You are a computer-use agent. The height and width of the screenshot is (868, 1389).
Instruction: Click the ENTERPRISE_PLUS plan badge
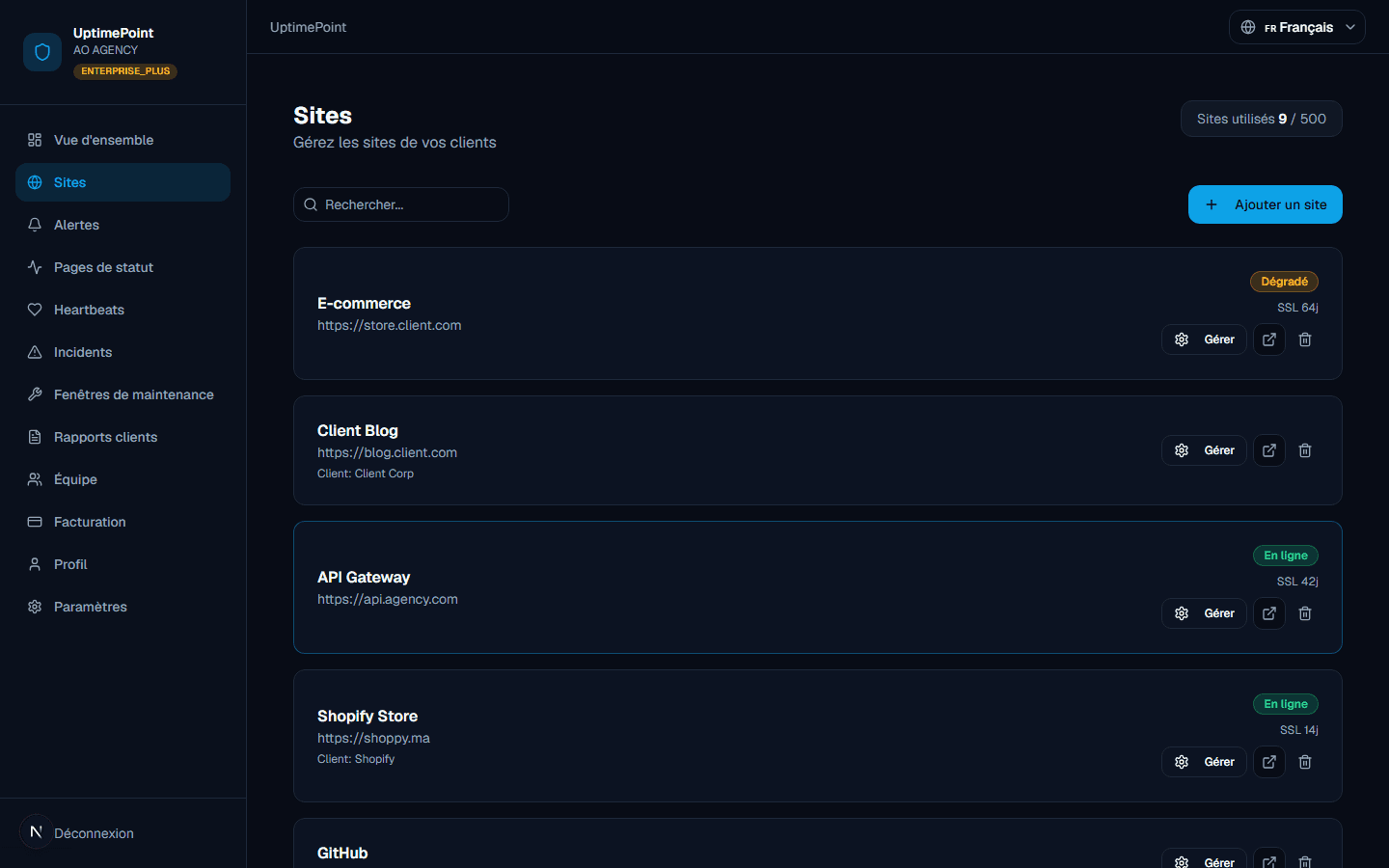coord(125,71)
